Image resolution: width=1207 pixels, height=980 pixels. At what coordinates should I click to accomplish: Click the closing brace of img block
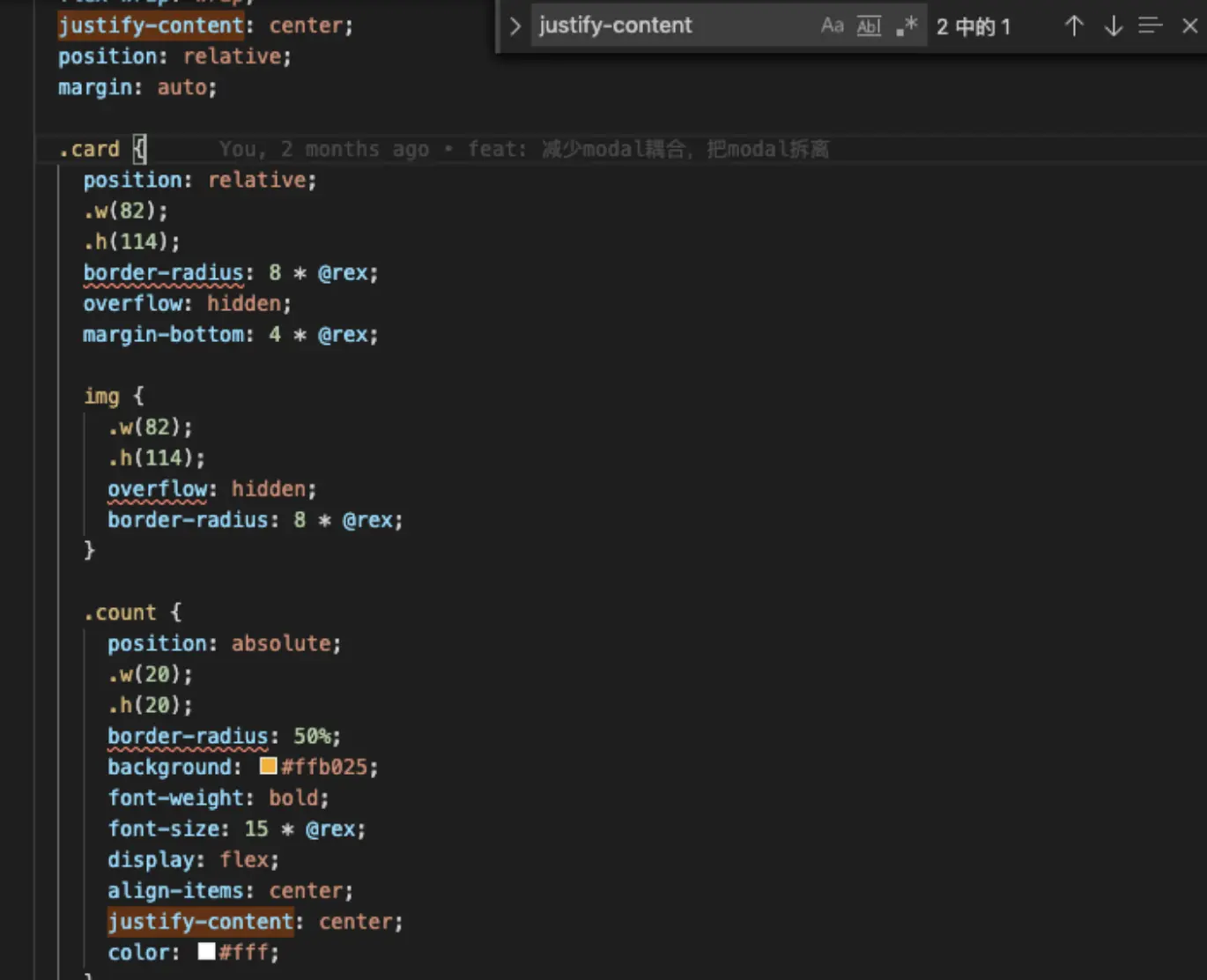89,551
